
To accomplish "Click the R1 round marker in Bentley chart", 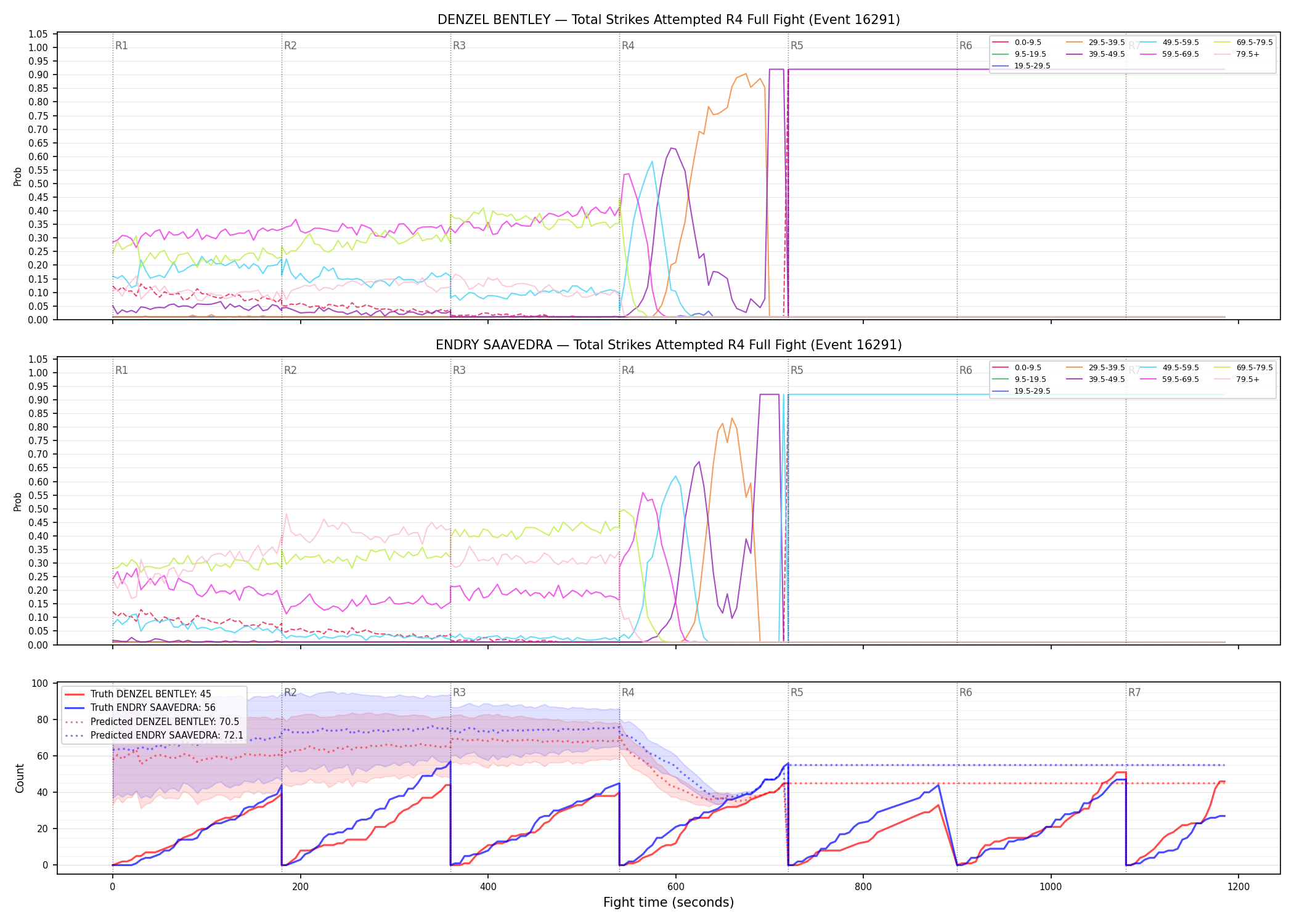I will 121,46.
